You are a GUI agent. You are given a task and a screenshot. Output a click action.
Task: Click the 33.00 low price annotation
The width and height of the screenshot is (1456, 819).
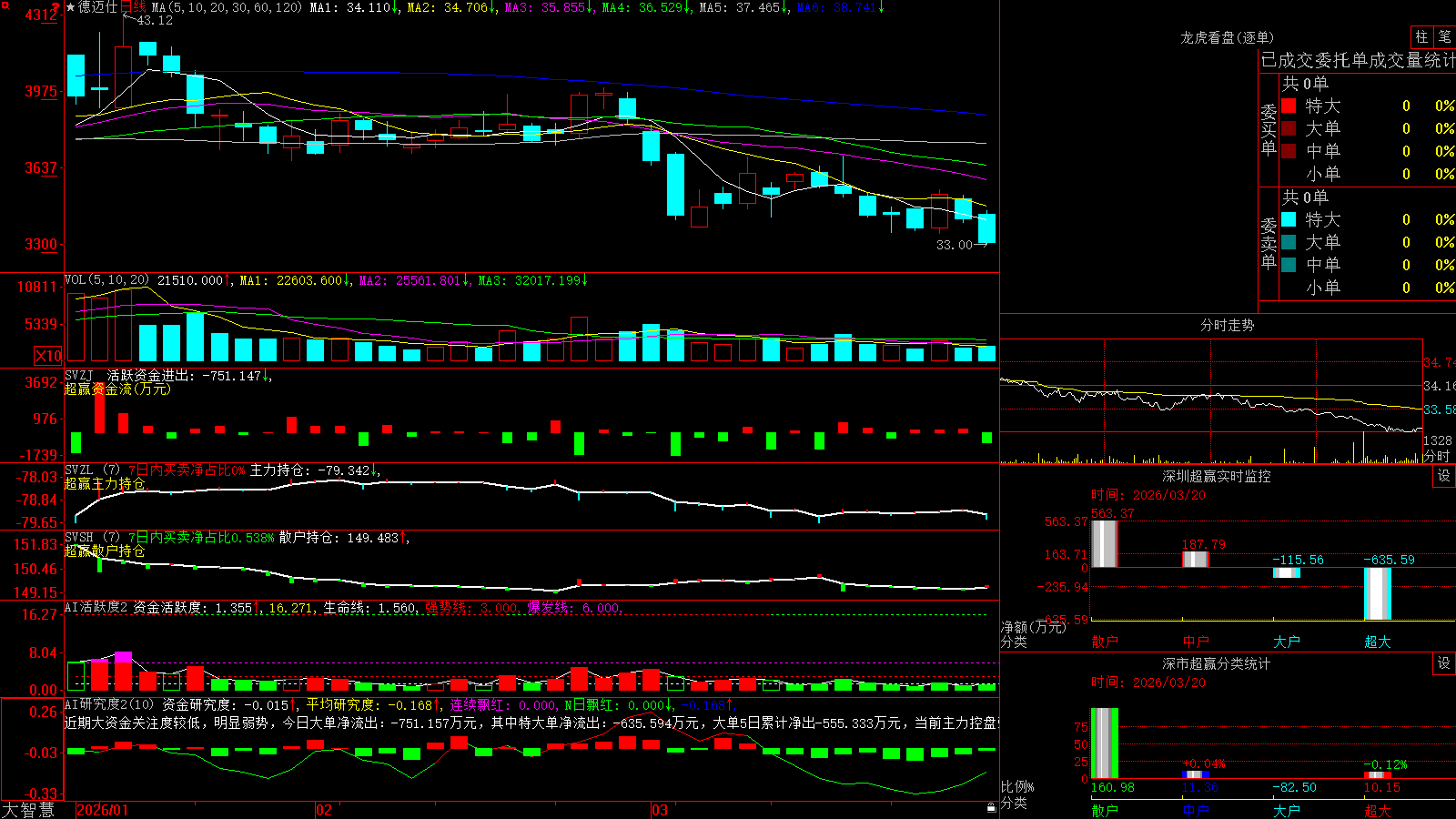point(955,245)
